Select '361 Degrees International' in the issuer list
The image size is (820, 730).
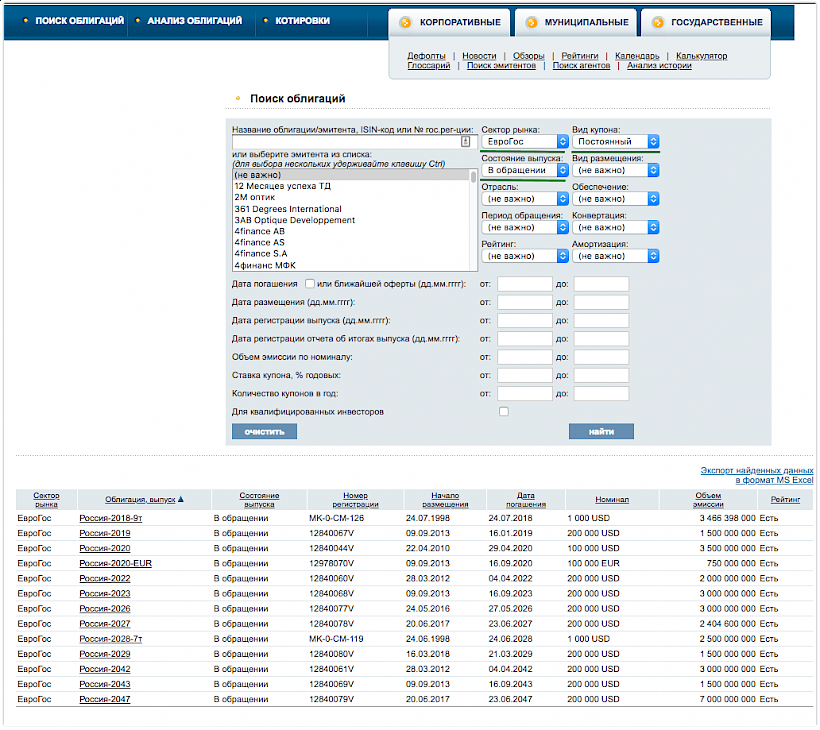288,209
